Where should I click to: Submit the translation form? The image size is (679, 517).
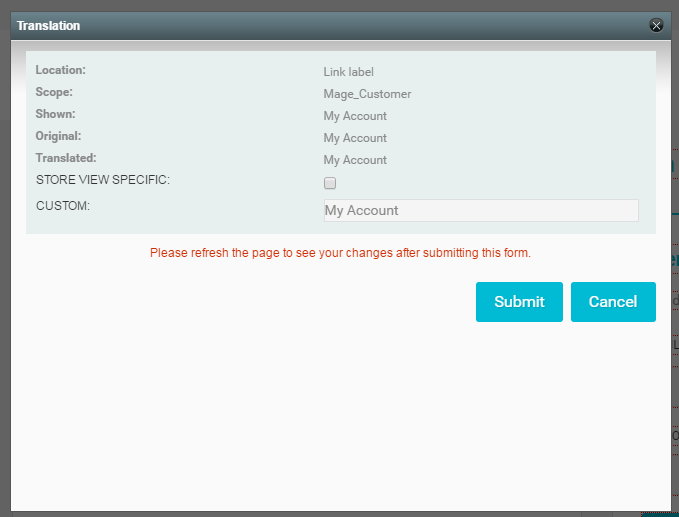pyautogui.click(x=519, y=302)
